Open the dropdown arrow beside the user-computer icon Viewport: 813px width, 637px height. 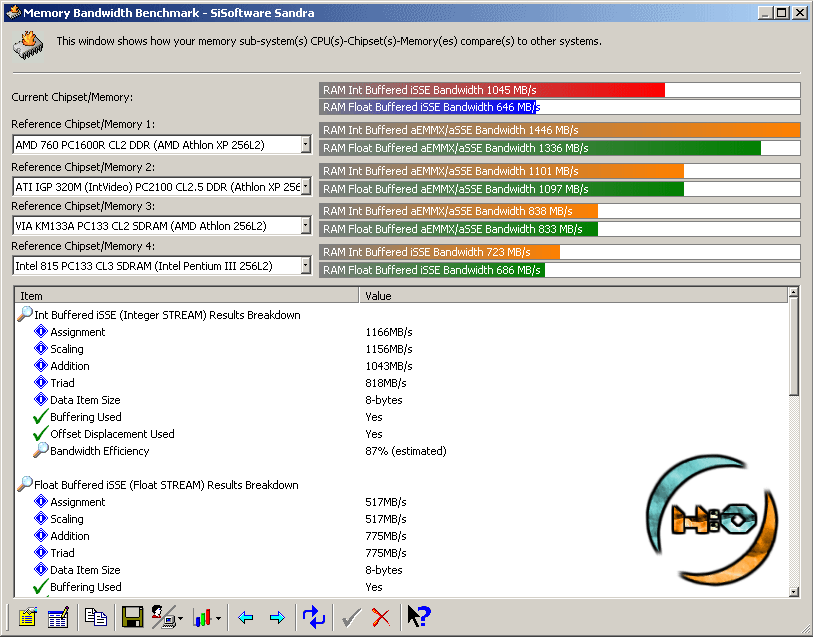(x=180, y=618)
